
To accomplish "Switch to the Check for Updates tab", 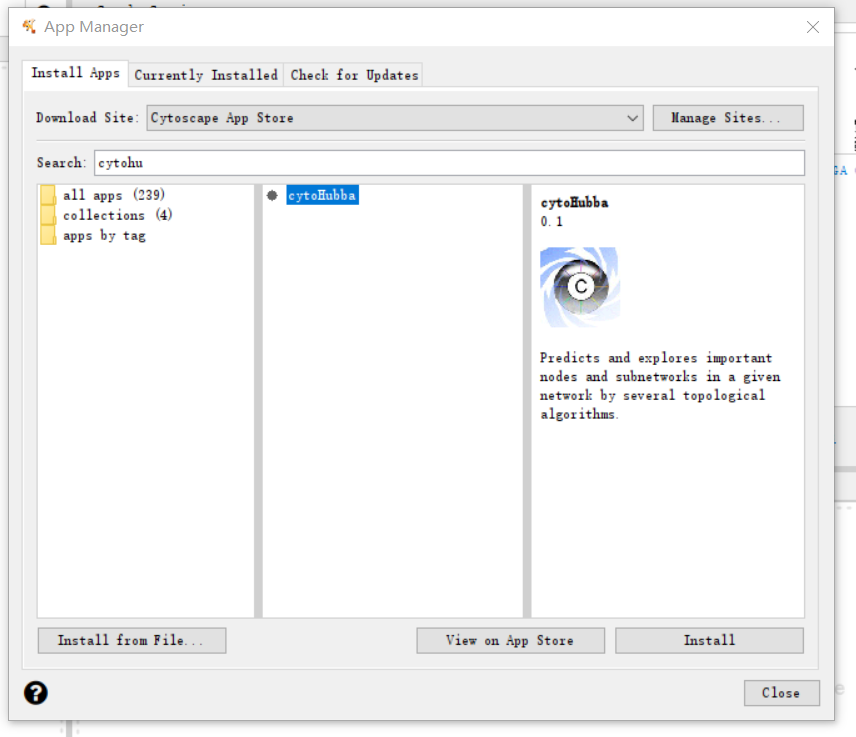I will point(354,75).
